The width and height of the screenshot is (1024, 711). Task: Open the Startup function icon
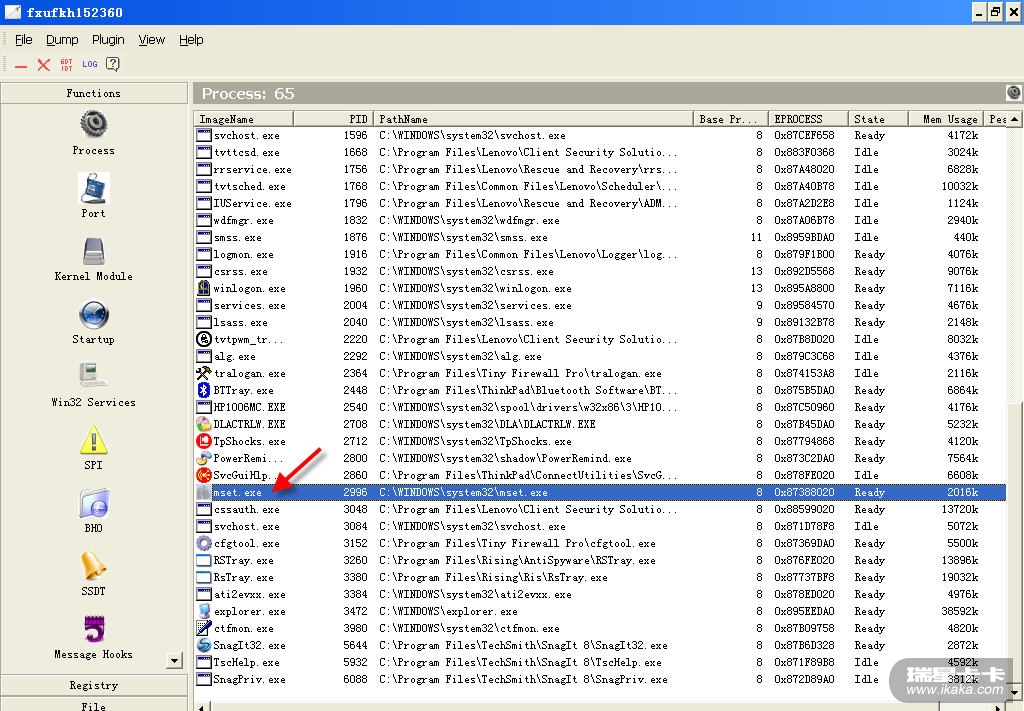93,314
